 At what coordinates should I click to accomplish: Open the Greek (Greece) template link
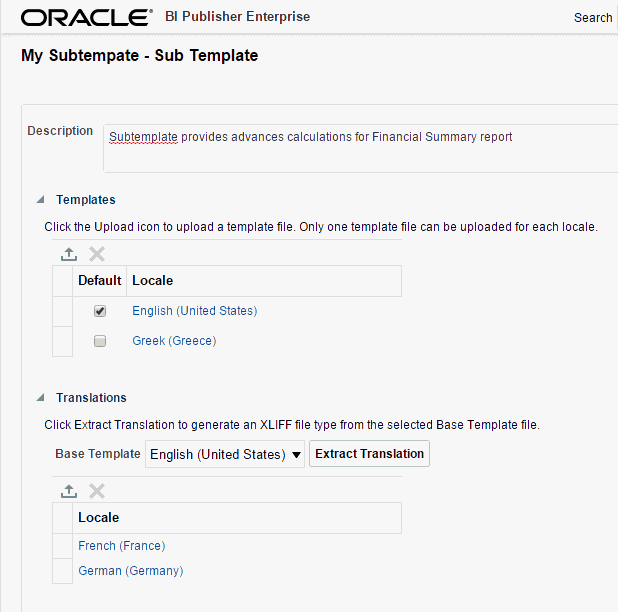(174, 341)
